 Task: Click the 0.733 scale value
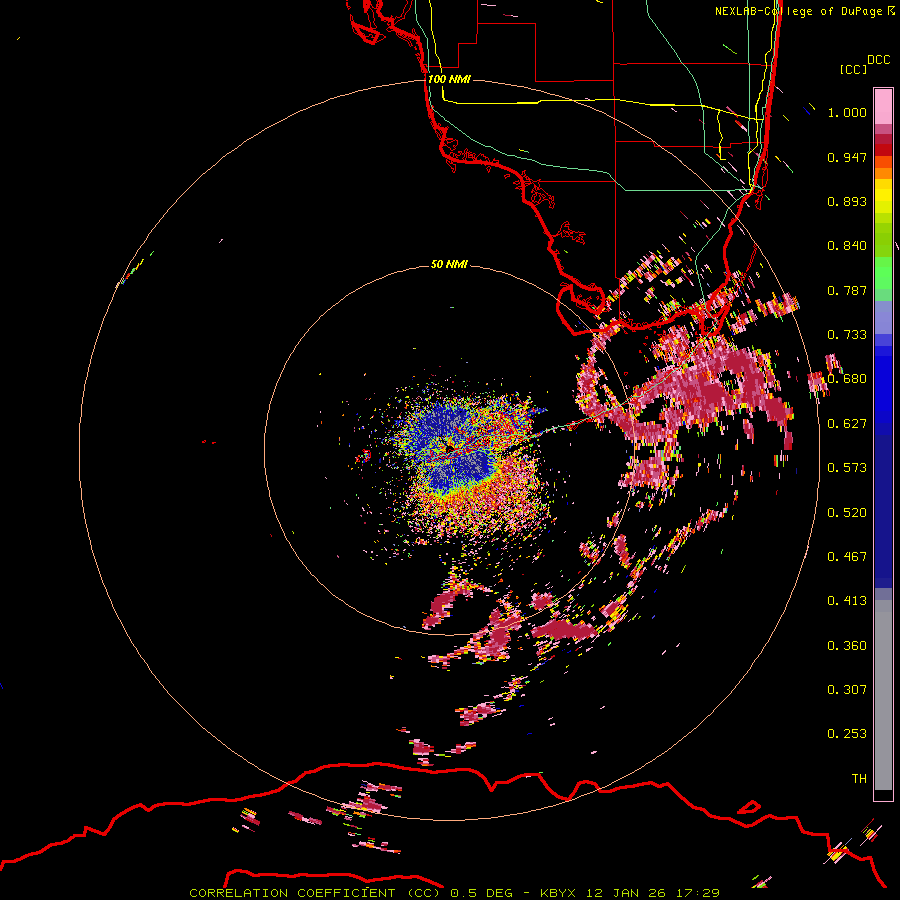pos(847,335)
